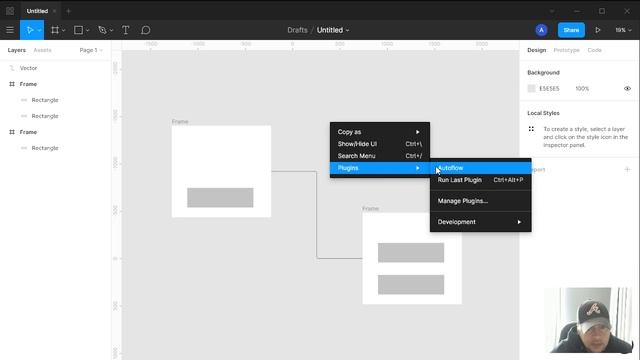Viewport: 640px width, 360px height.
Task: Toggle background visibility eye icon
Action: 627,89
